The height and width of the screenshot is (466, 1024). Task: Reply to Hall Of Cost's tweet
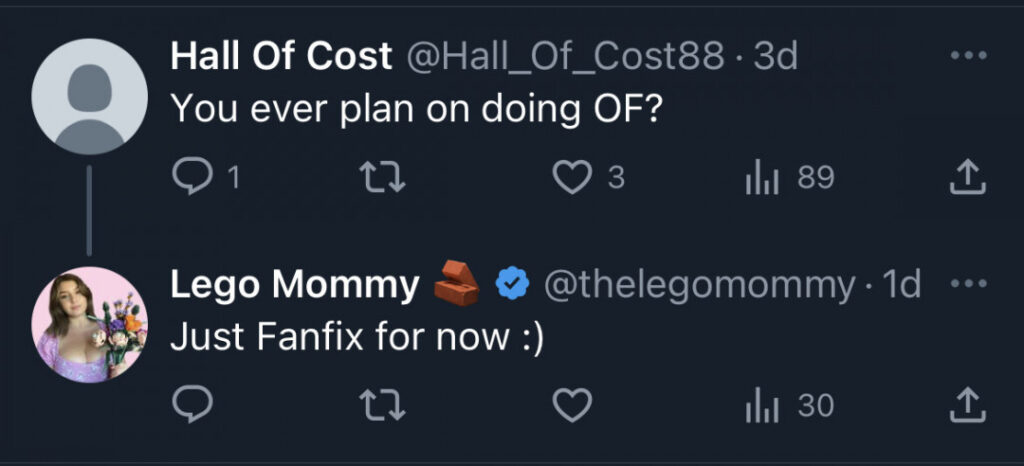(191, 178)
